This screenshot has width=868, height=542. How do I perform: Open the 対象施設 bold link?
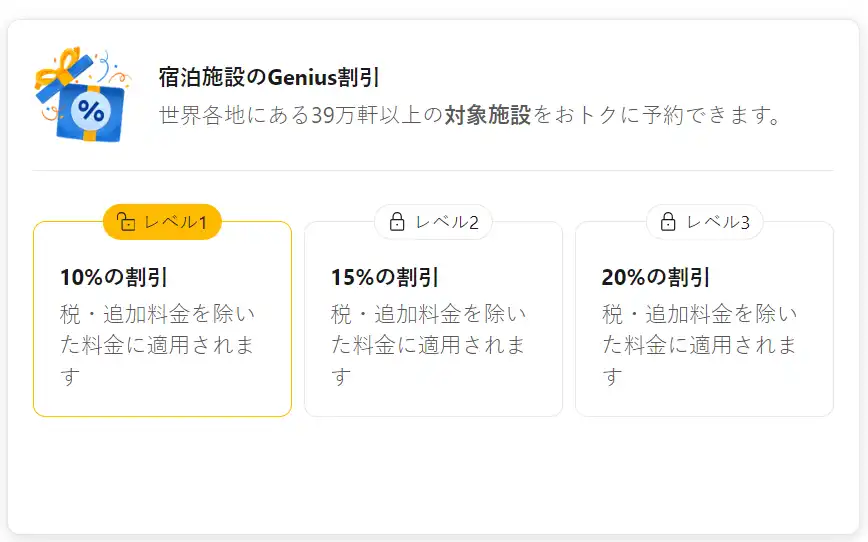pyautogui.click(x=488, y=115)
